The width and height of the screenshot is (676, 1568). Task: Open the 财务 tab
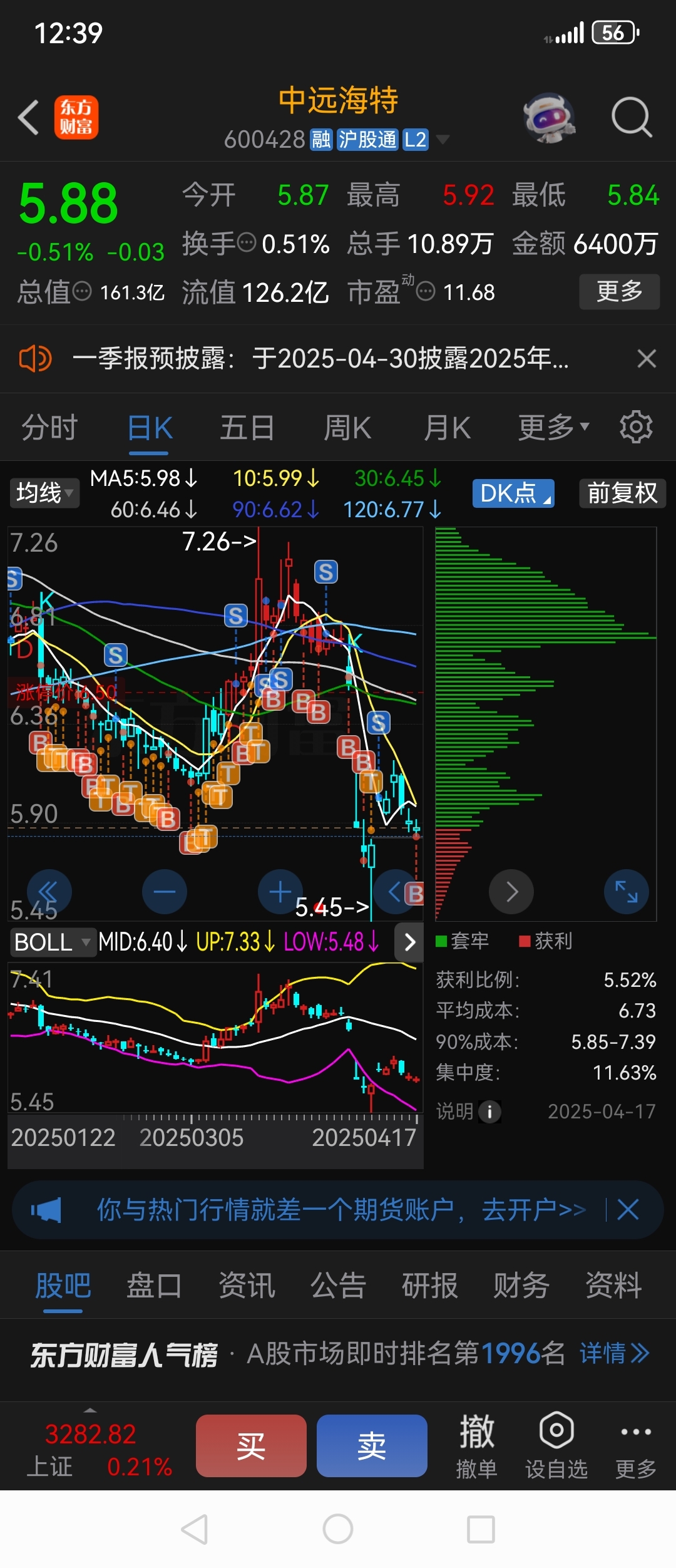521,1286
